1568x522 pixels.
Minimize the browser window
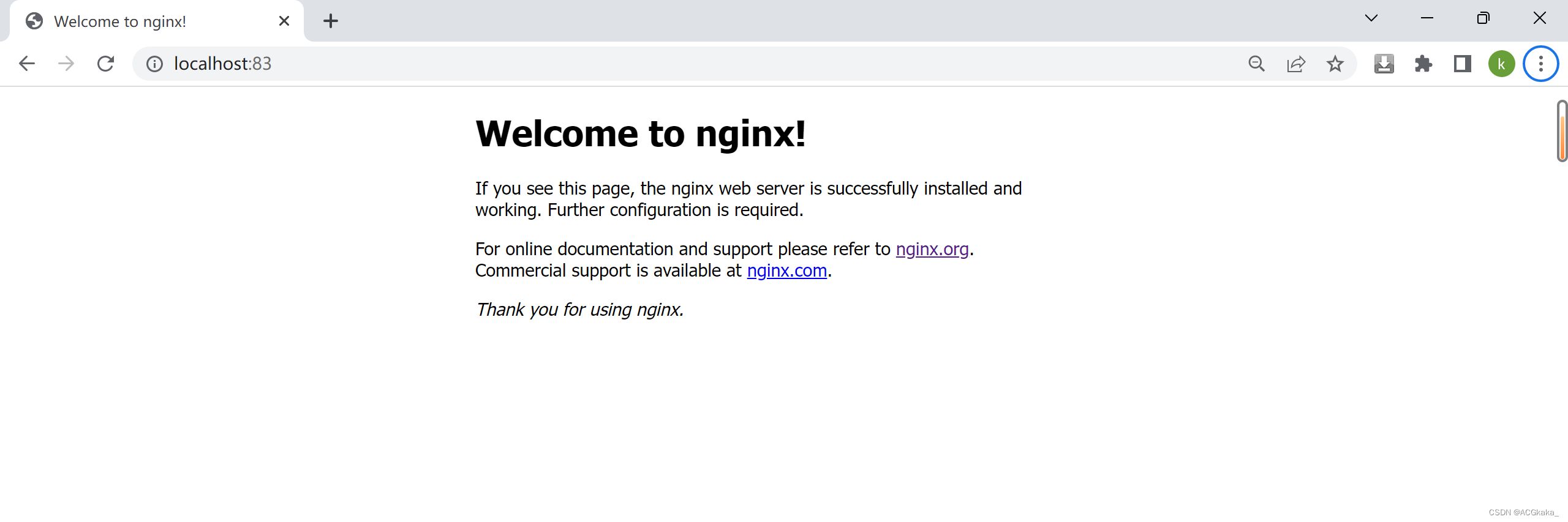click(x=1427, y=18)
